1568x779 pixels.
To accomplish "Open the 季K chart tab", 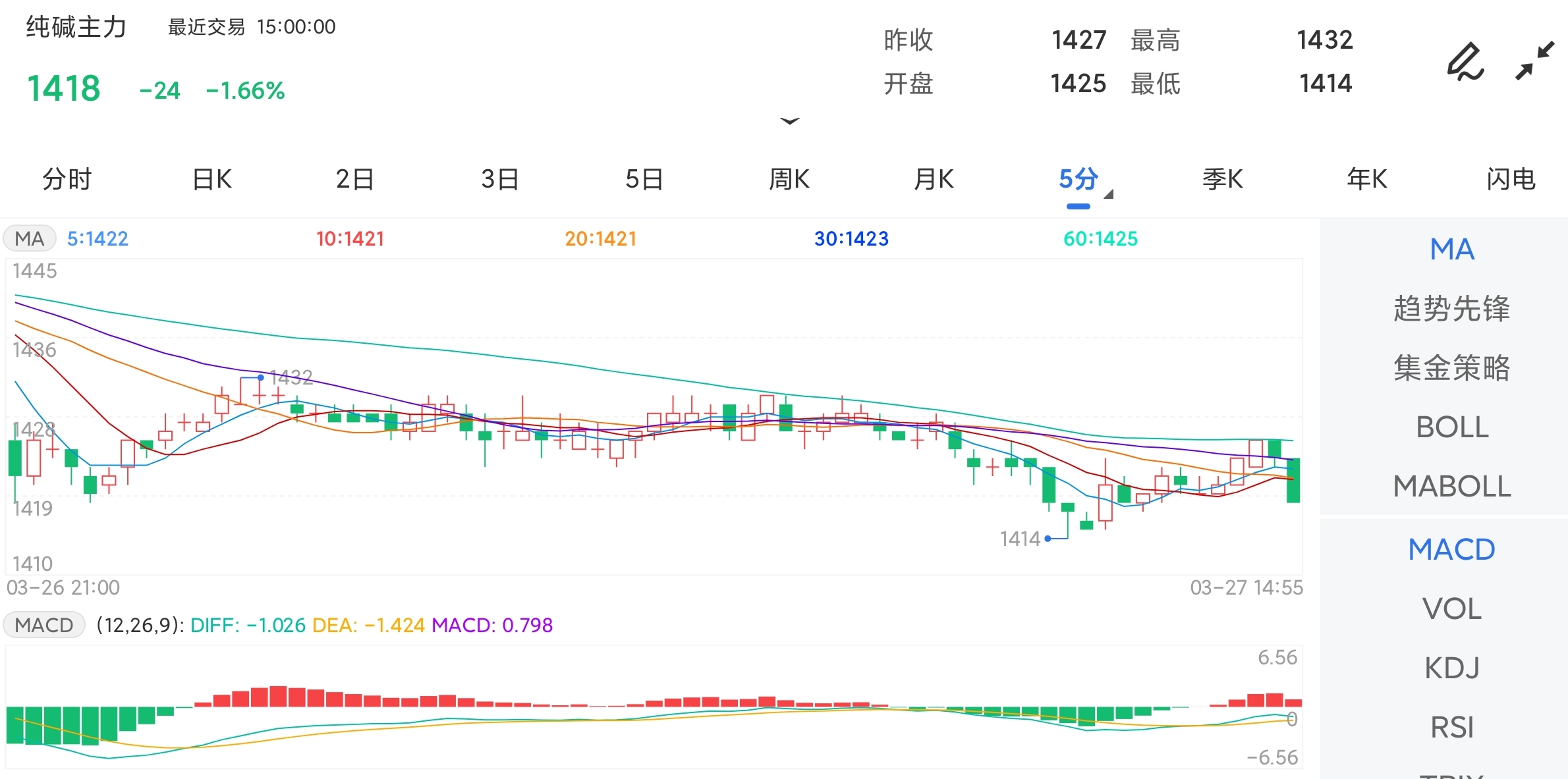I will click(x=1223, y=179).
